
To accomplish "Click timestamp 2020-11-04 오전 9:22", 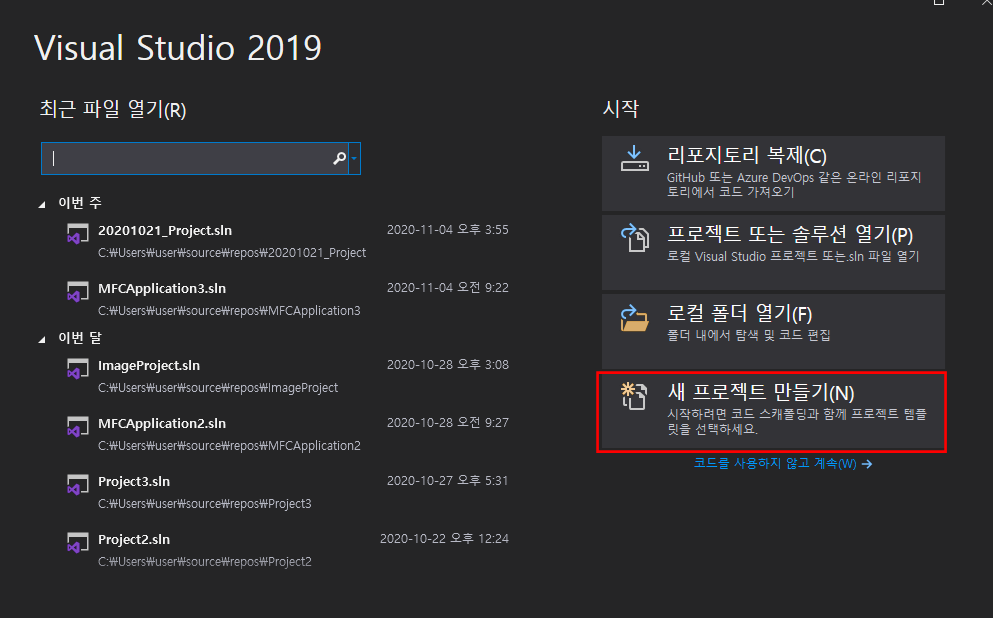I will pyautogui.click(x=448, y=287).
